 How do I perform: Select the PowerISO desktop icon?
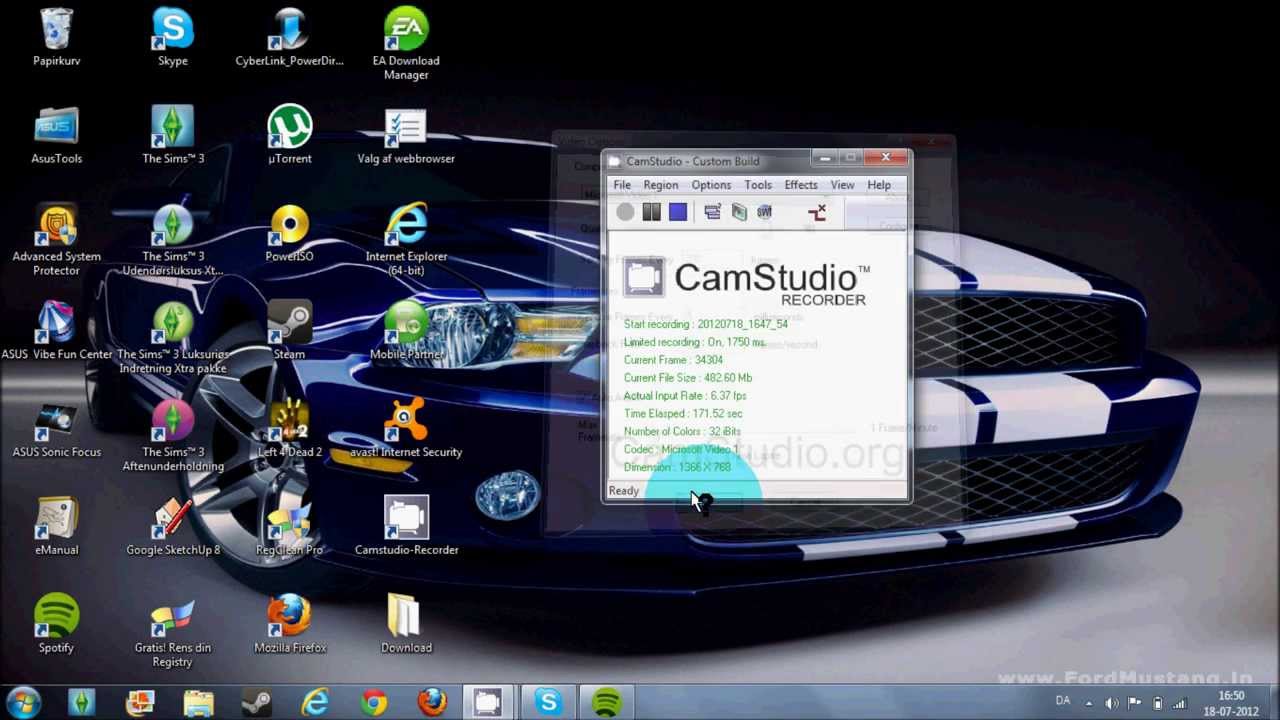click(289, 233)
